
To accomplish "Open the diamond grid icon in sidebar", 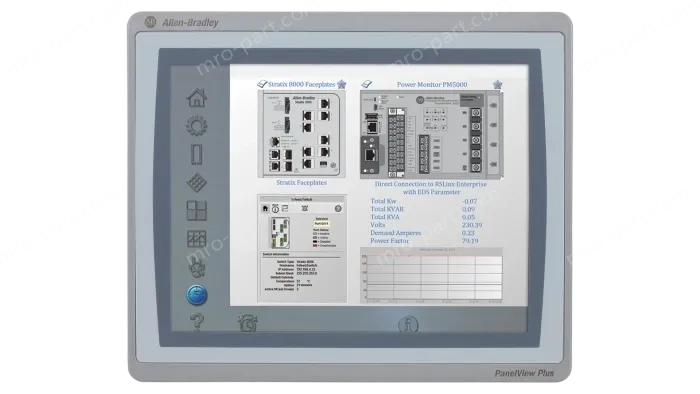I will tap(196, 182).
